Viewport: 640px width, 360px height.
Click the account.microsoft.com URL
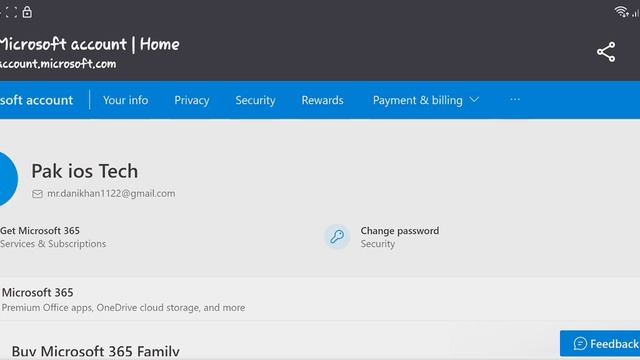pos(58,64)
